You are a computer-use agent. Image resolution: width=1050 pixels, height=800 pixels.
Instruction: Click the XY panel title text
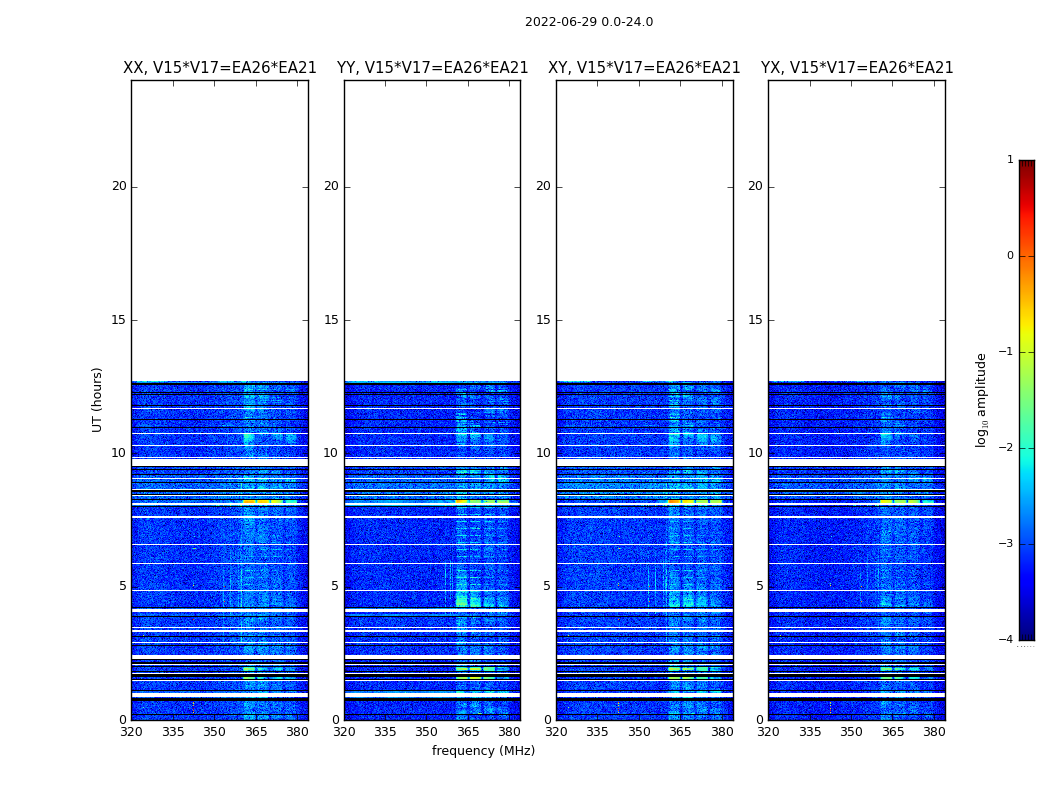click(x=644, y=68)
